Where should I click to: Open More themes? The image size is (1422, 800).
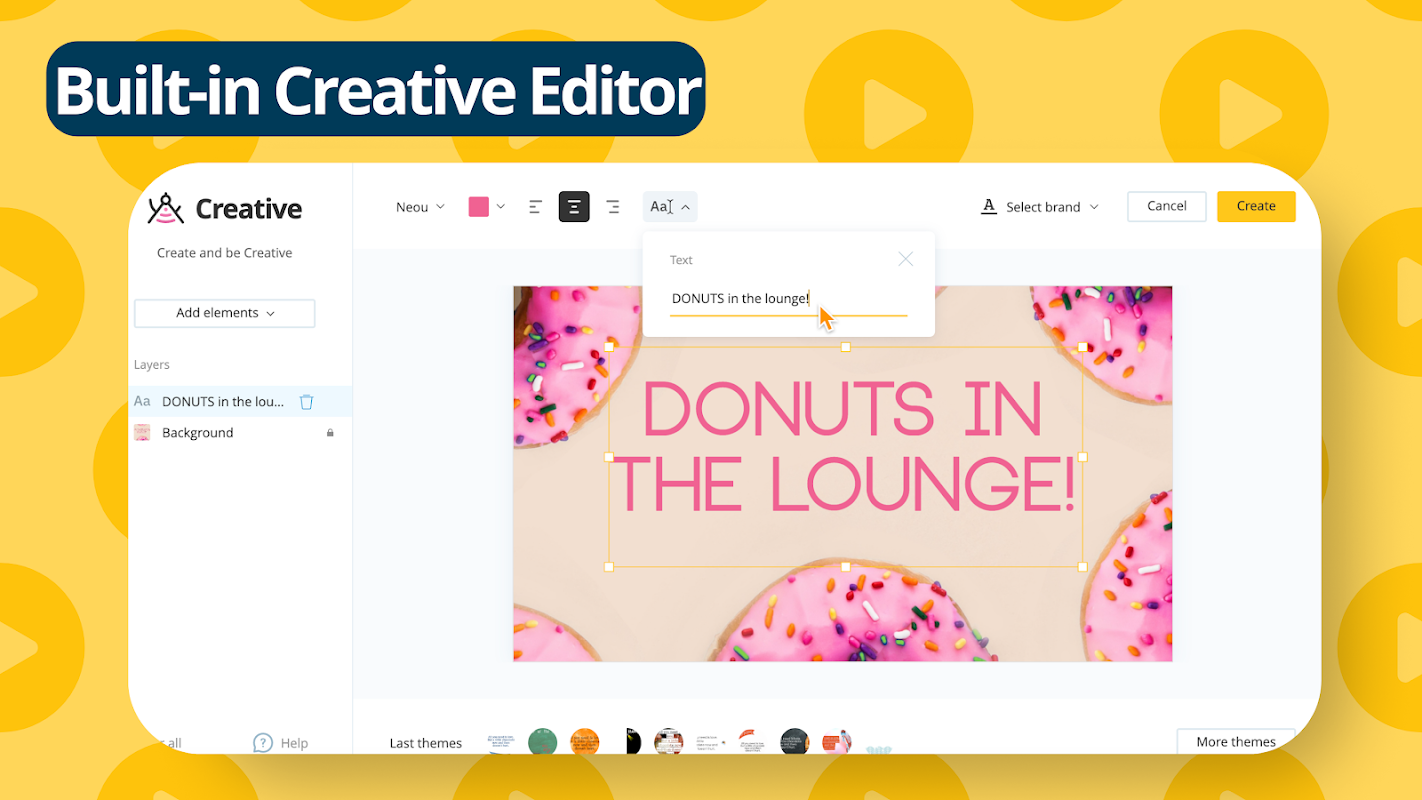click(x=1236, y=741)
